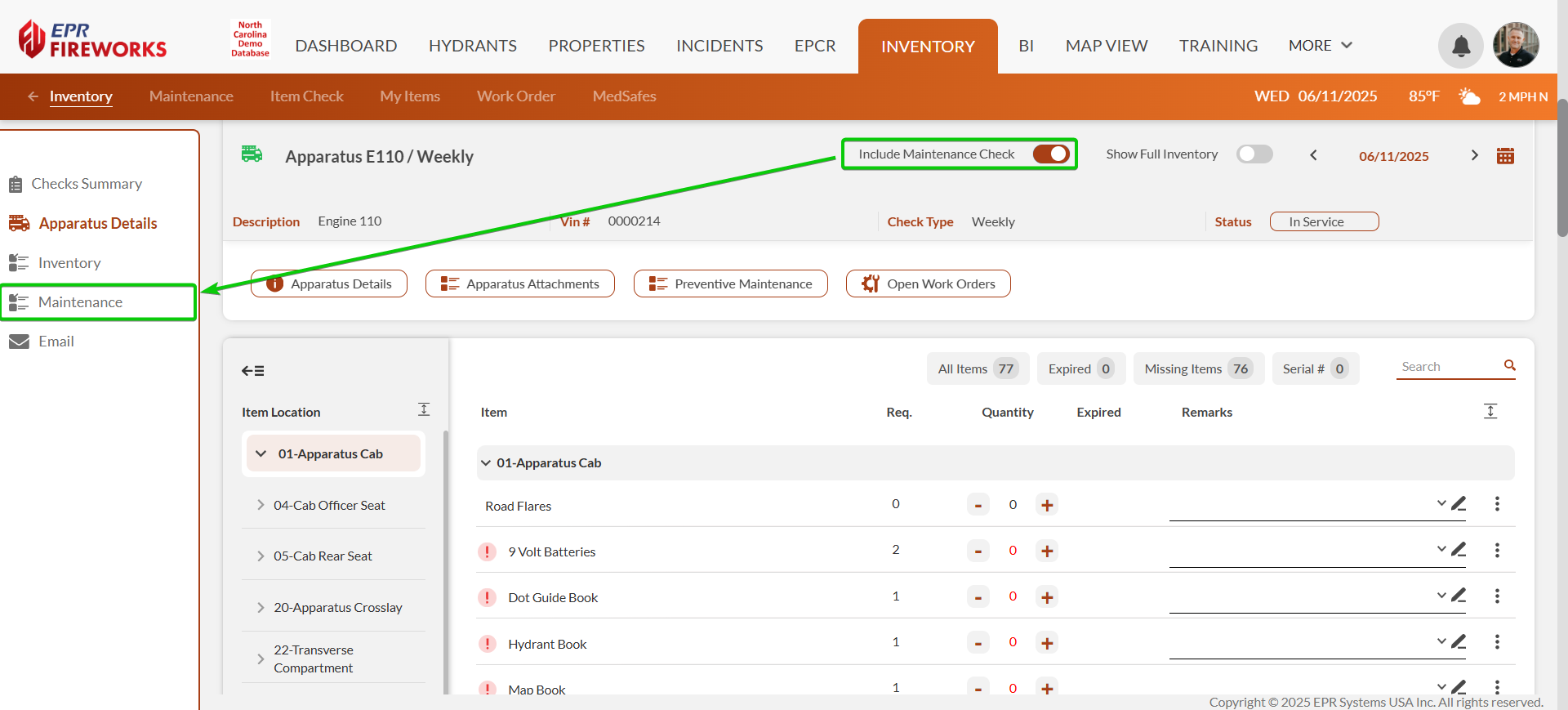Viewport: 1568px width, 710px height.
Task: Open the MORE dropdown menu
Action: point(1320,46)
